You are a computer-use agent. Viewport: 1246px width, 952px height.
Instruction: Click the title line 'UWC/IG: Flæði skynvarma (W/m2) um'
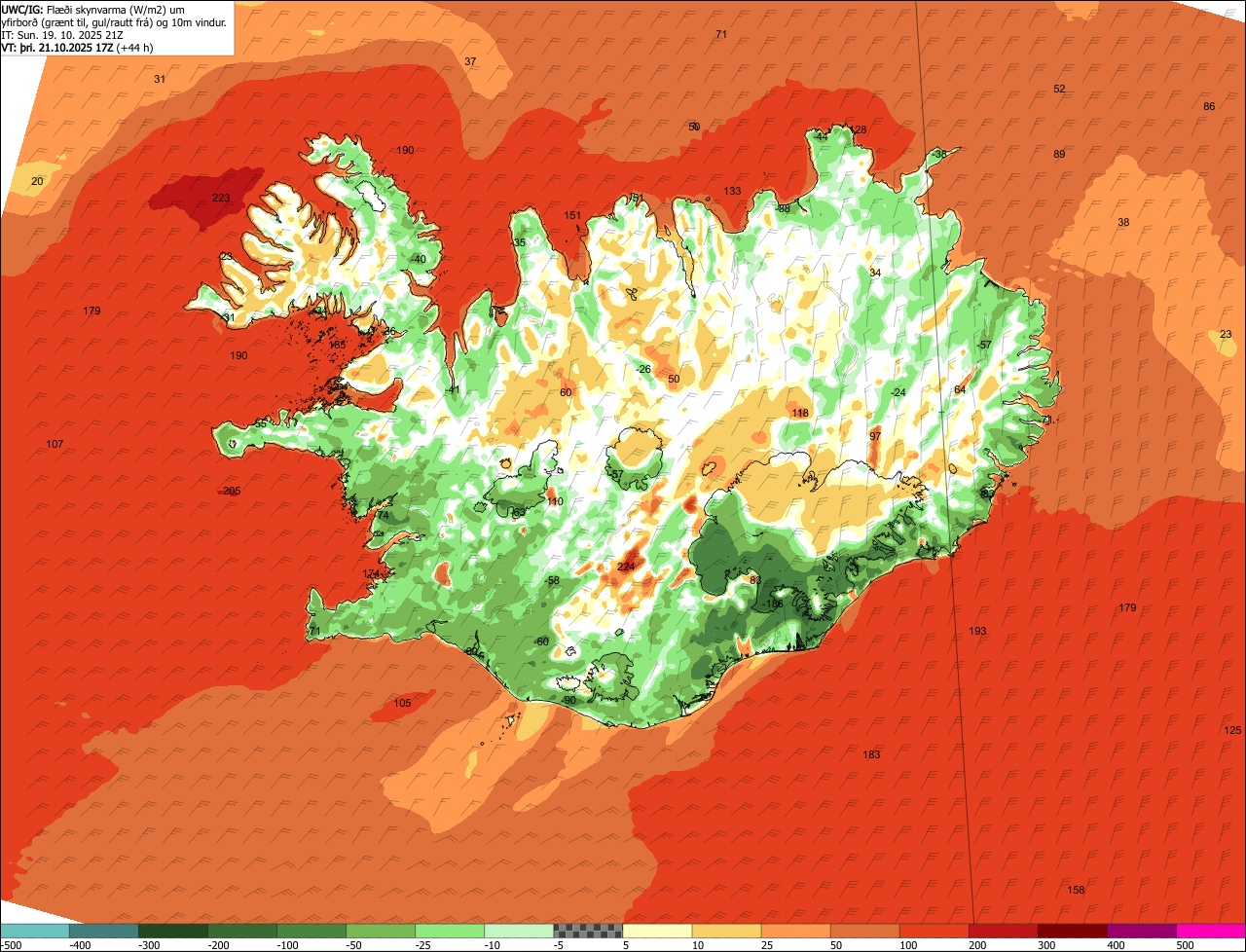coord(93,9)
